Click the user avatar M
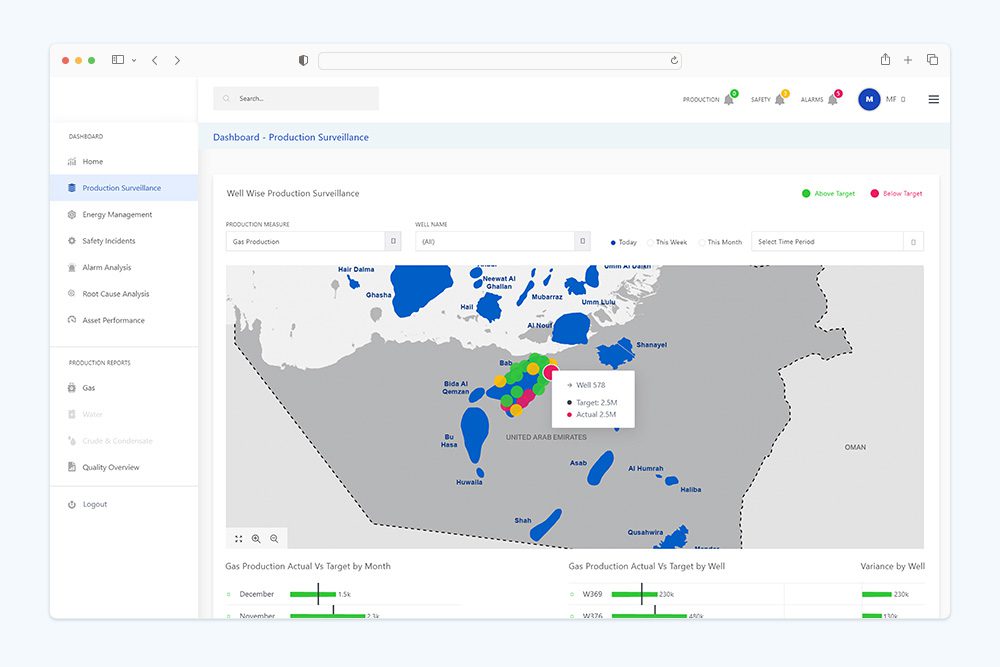The height and width of the screenshot is (667, 1000). (869, 99)
